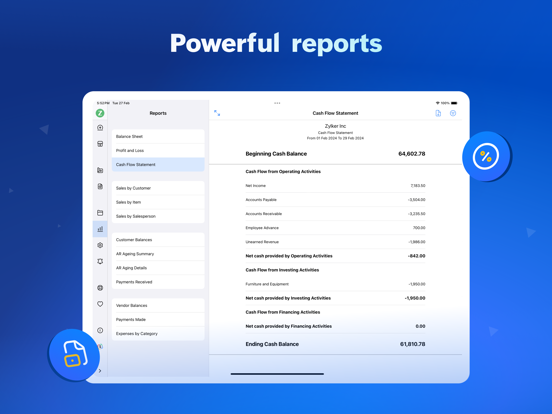
Task: Click the Cash Flow from Investing Activities heading
Action: point(282,270)
